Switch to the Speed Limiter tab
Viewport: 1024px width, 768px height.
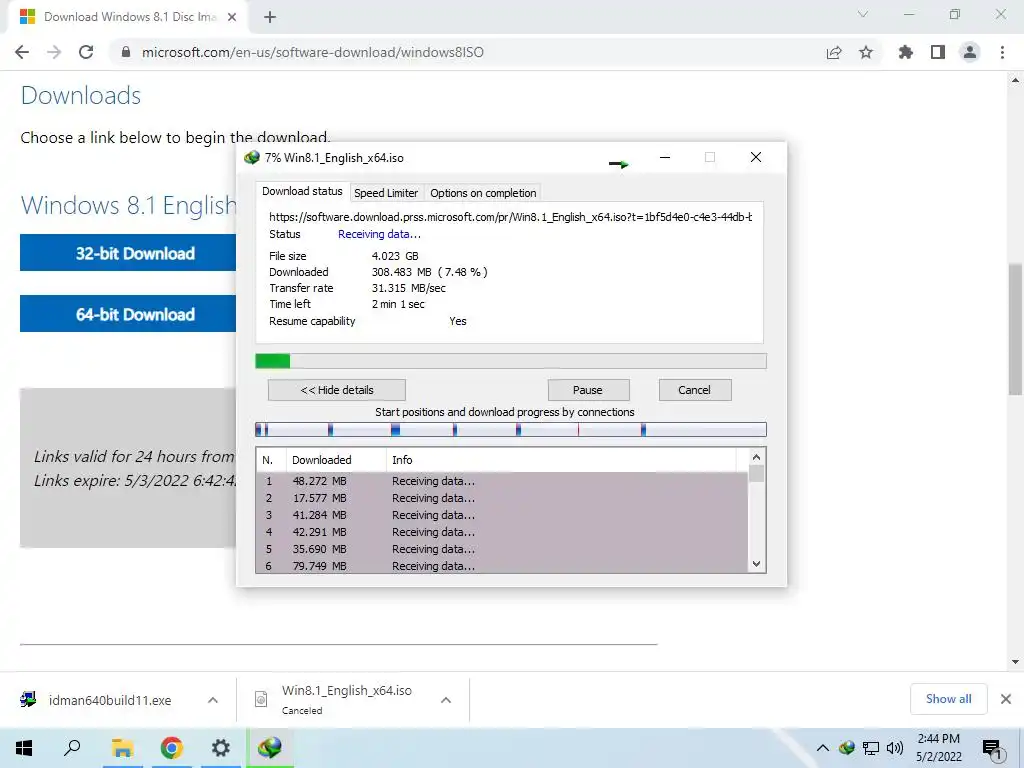(x=386, y=193)
